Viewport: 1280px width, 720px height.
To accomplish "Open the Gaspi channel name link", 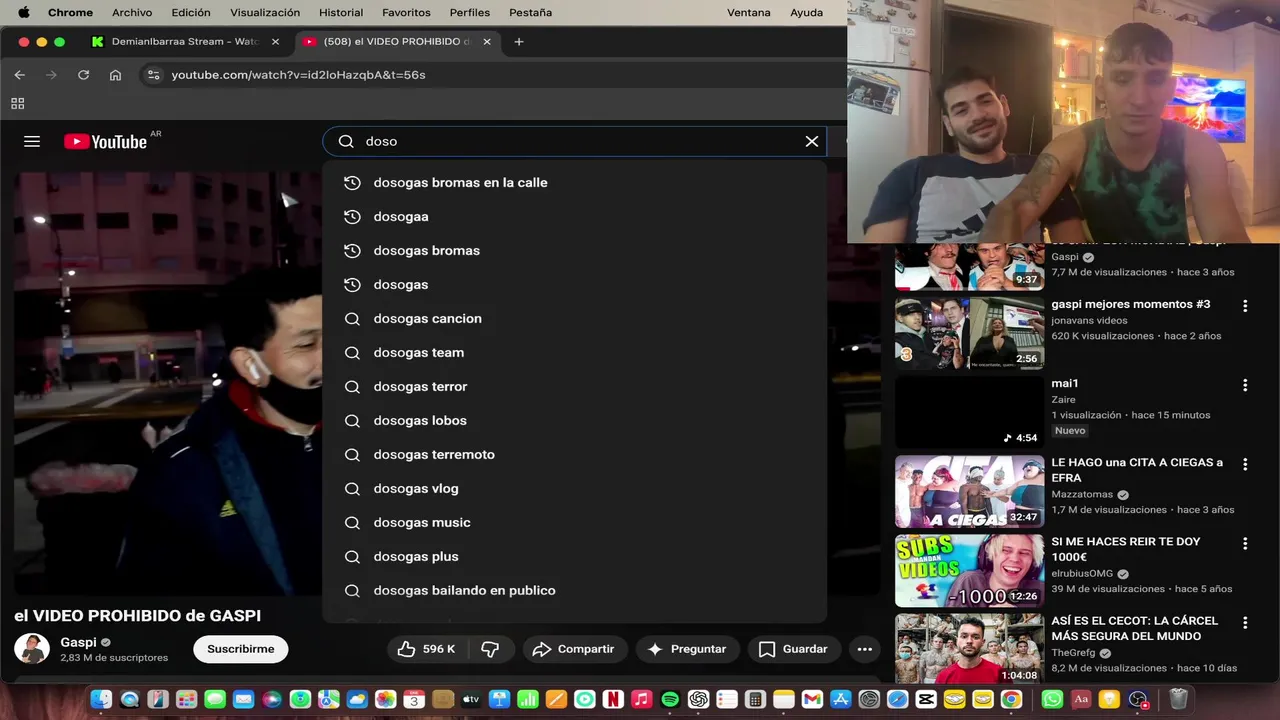I will (79, 642).
